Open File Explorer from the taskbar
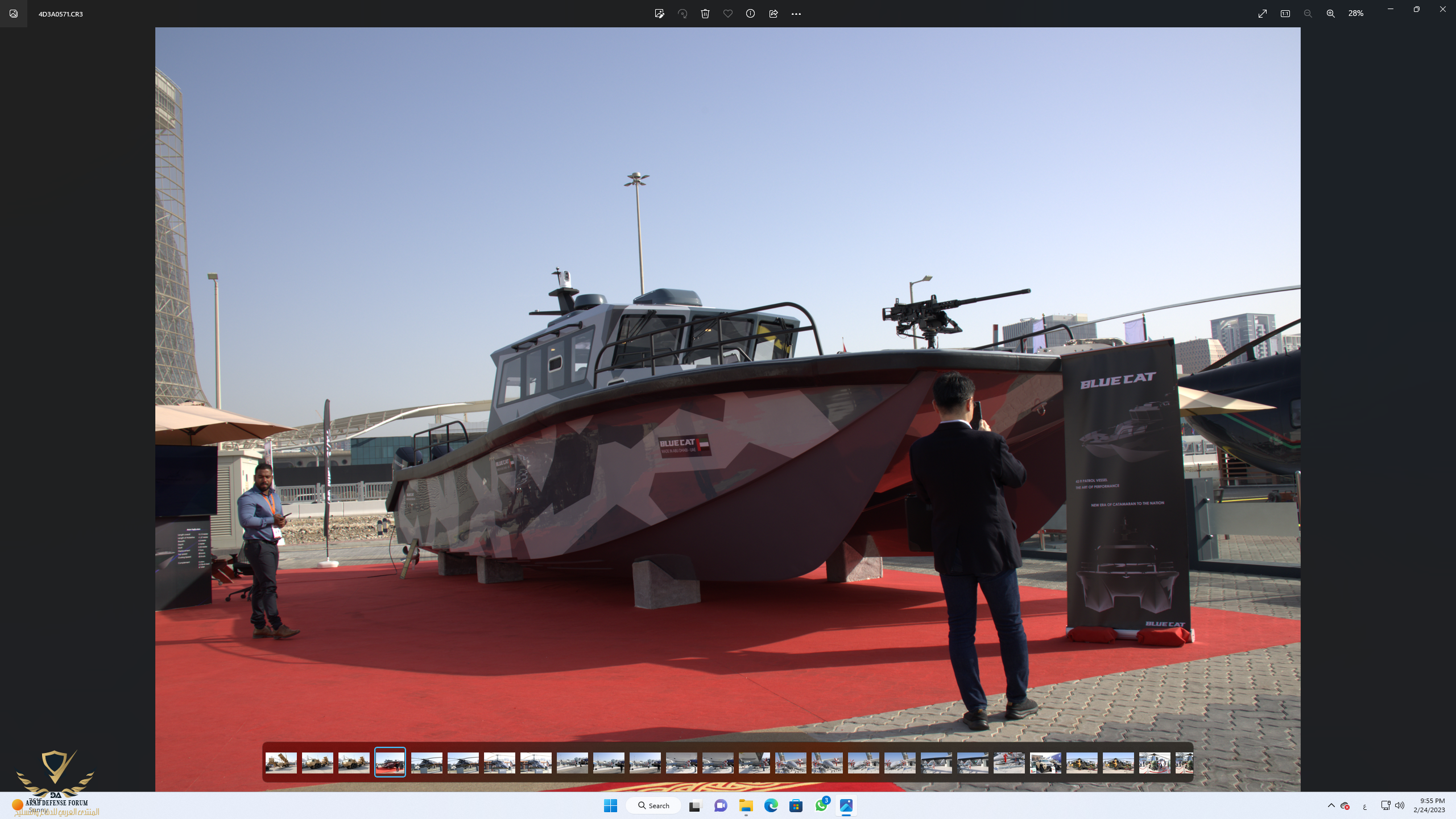The image size is (1456, 819). (746, 805)
